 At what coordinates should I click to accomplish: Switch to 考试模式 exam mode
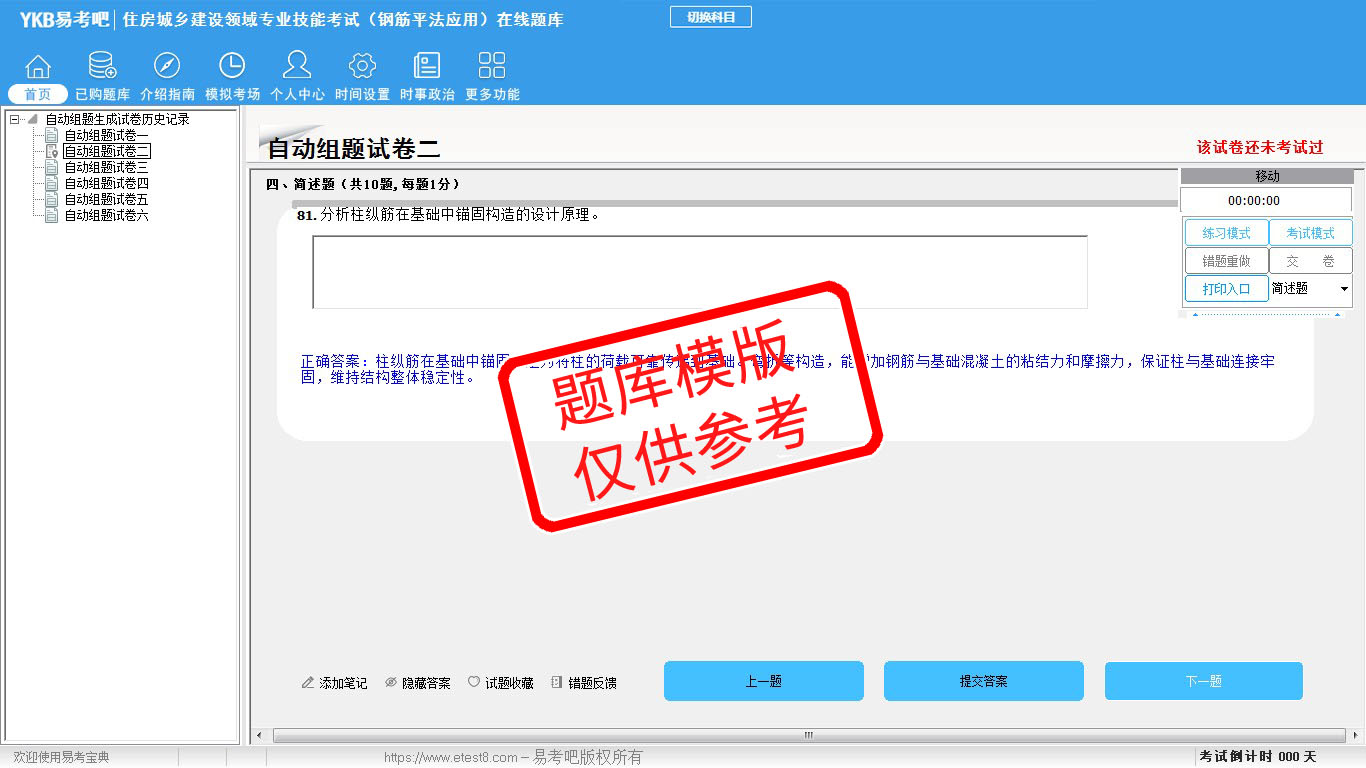1310,233
